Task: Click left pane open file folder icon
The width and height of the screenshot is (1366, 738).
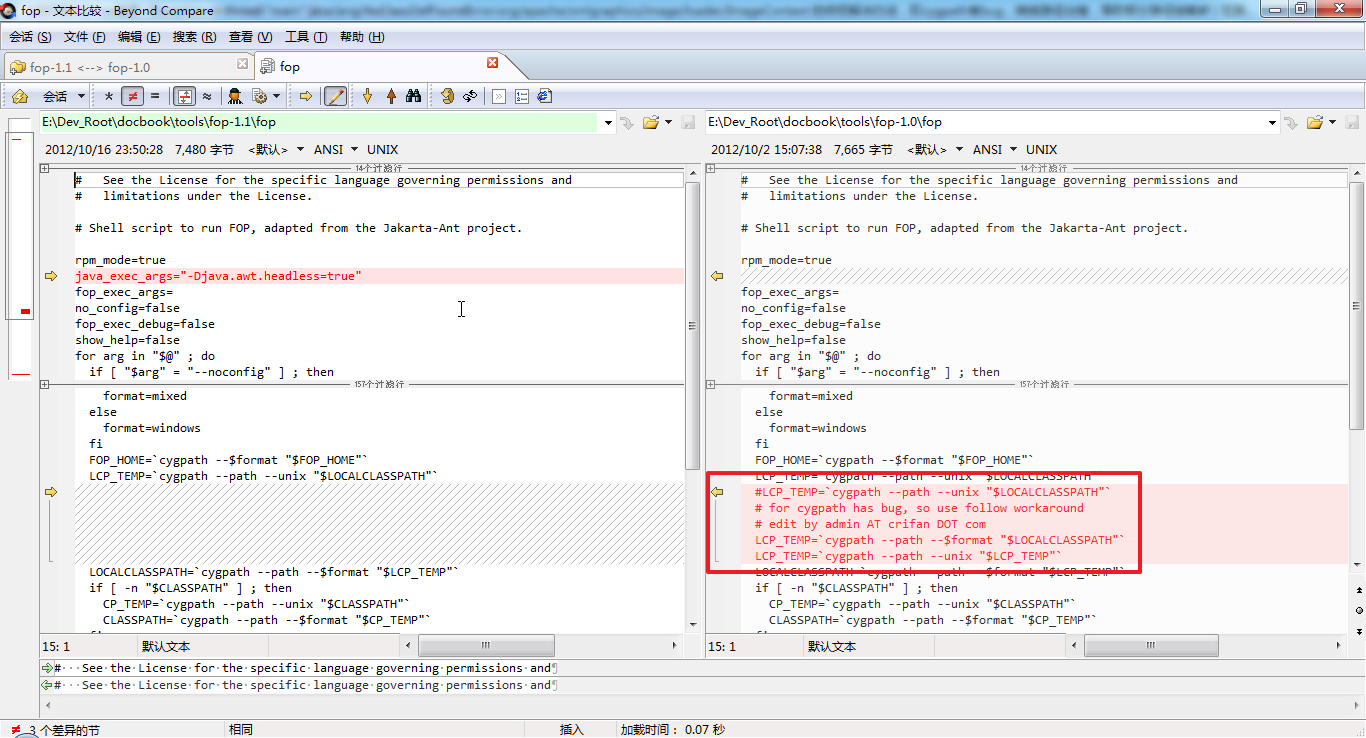Action: tap(651, 122)
